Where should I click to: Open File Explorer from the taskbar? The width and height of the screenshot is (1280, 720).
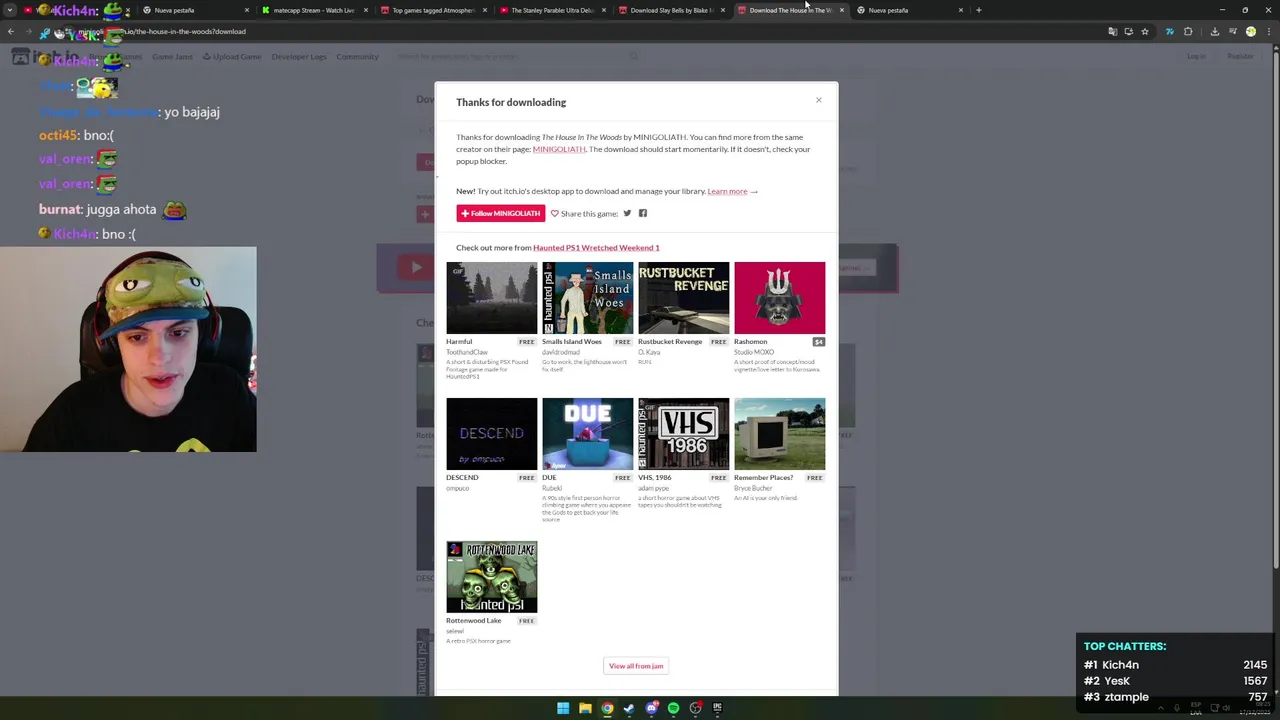(585, 708)
